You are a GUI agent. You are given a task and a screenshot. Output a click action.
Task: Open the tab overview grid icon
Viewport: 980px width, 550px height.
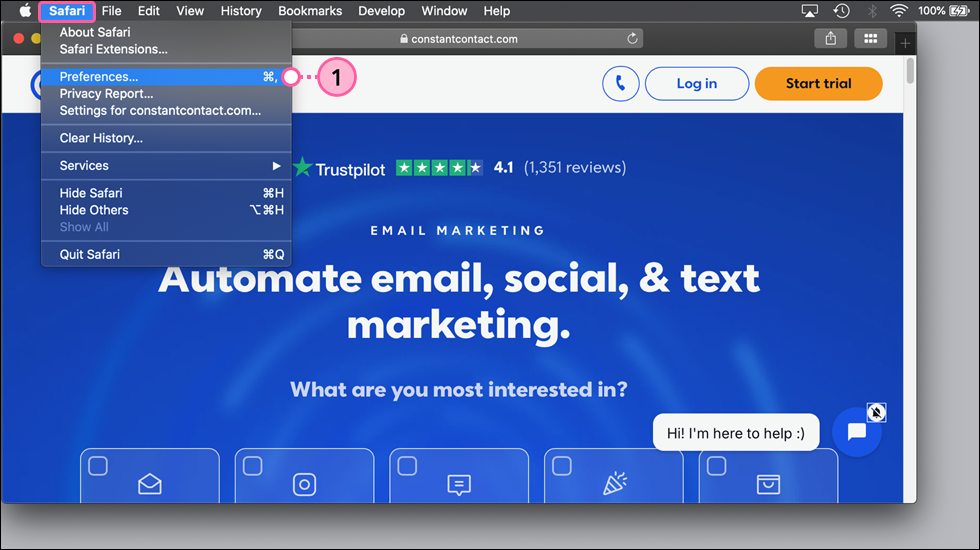pyautogui.click(x=870, y=39)
